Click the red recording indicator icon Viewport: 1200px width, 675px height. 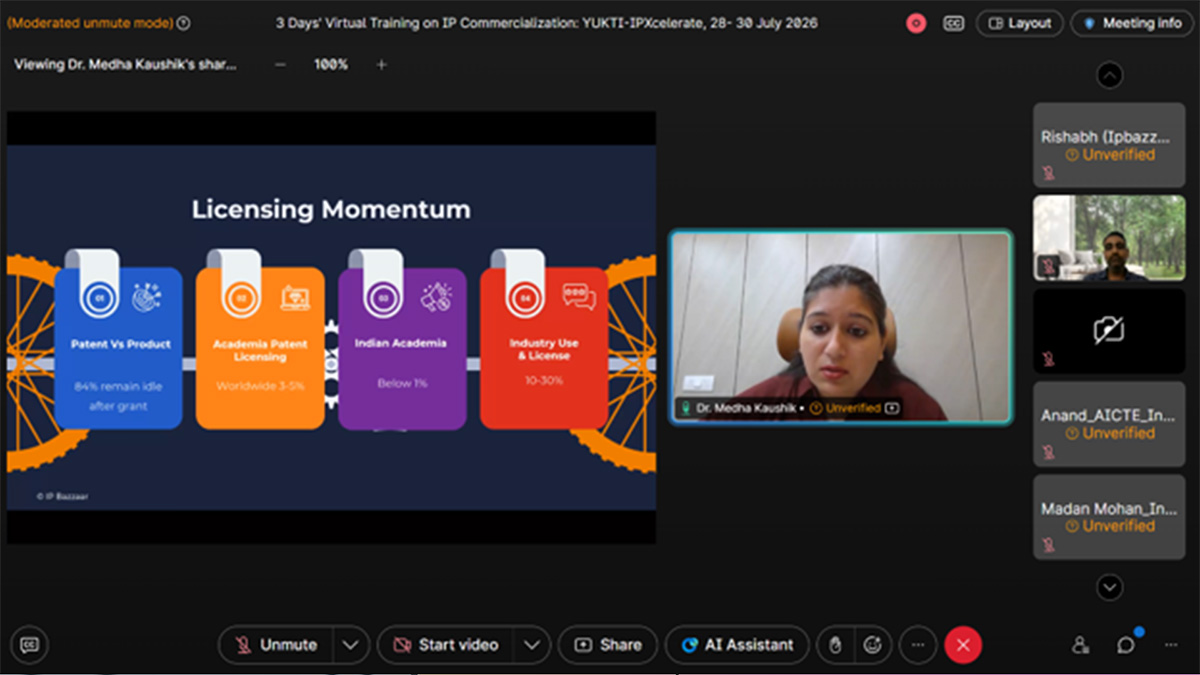[x=916, y=23]
